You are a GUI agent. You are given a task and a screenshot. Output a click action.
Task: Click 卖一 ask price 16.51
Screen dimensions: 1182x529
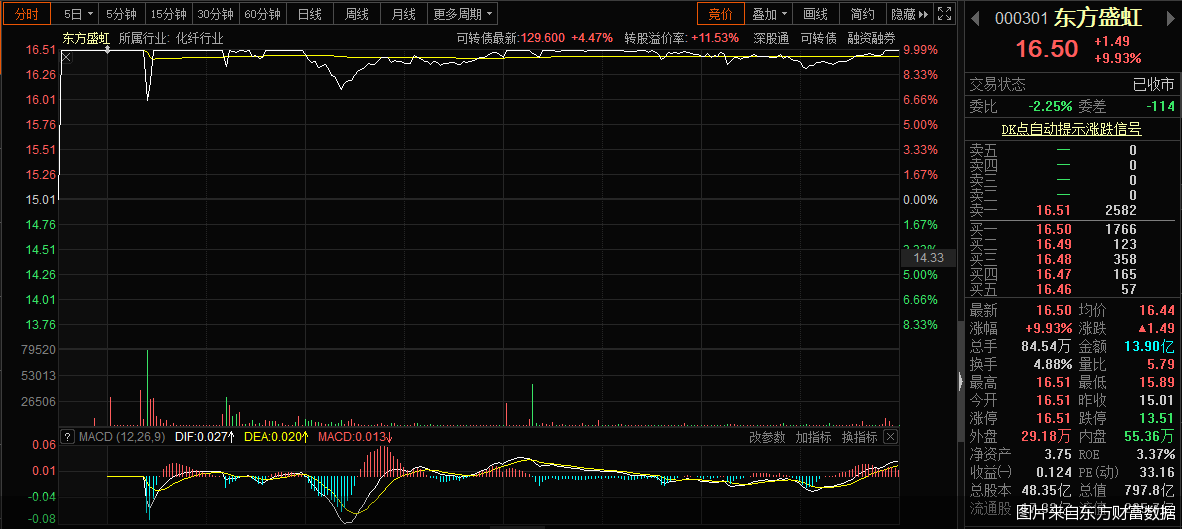click(1053, 210)
